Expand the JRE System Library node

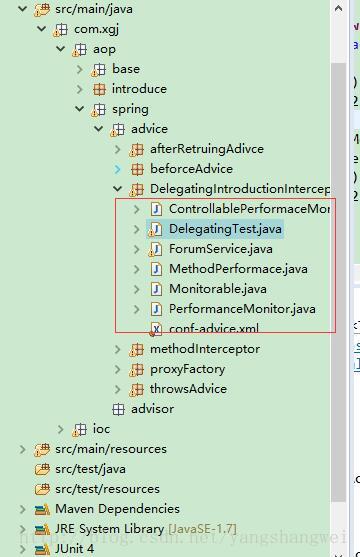pyautogui.click(x=23, y=529)
